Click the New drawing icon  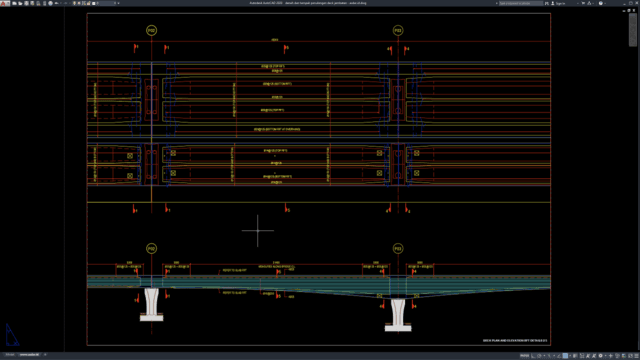[14, 3]
